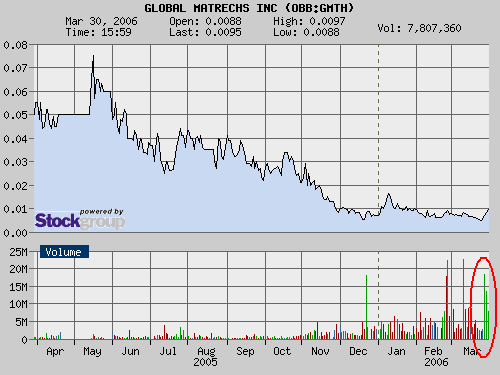Click the 20M volume axis label

pos(18,269)
